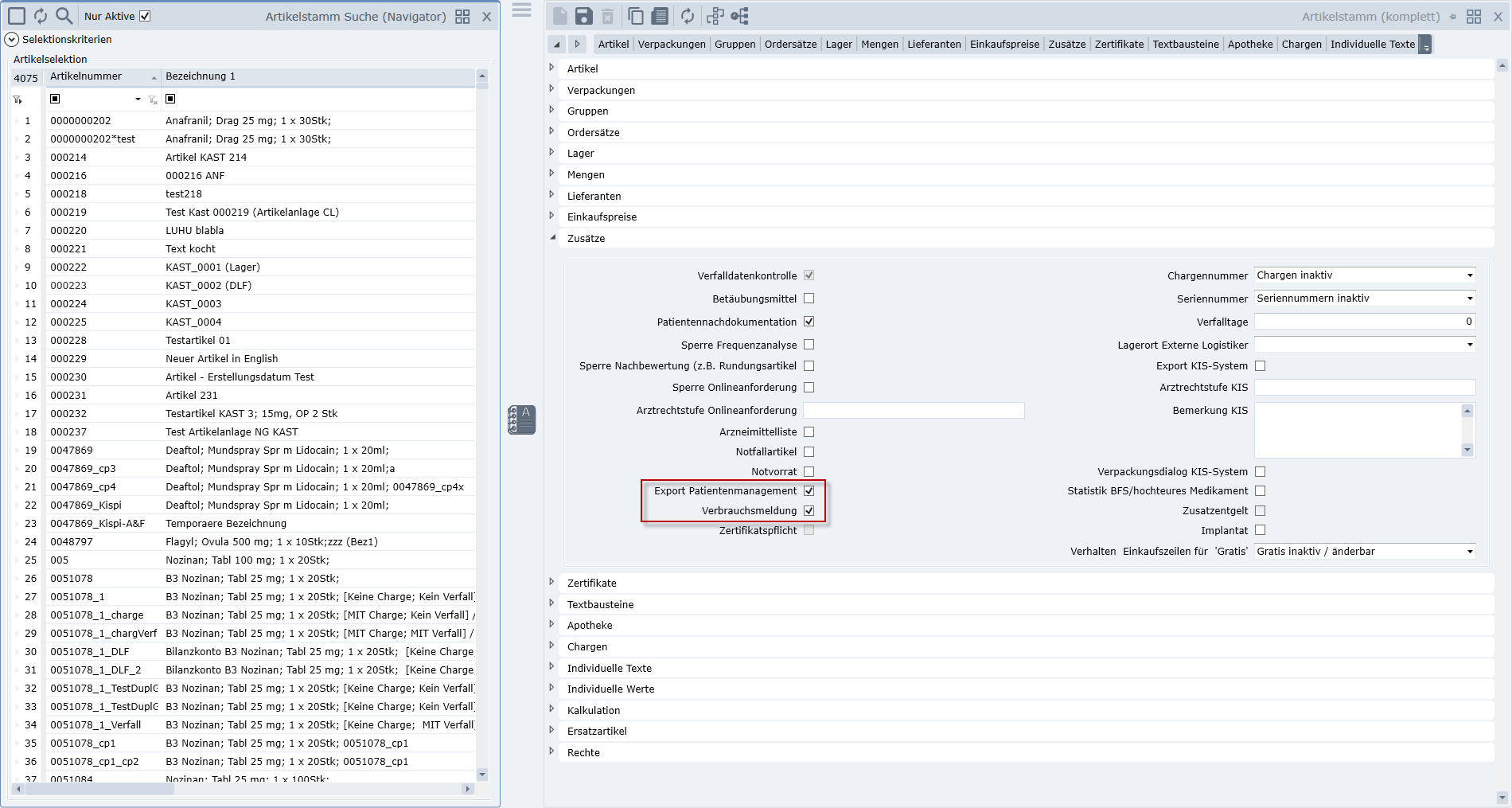
Task: Click the lined list document icon
Action: [x=660, y=16]
